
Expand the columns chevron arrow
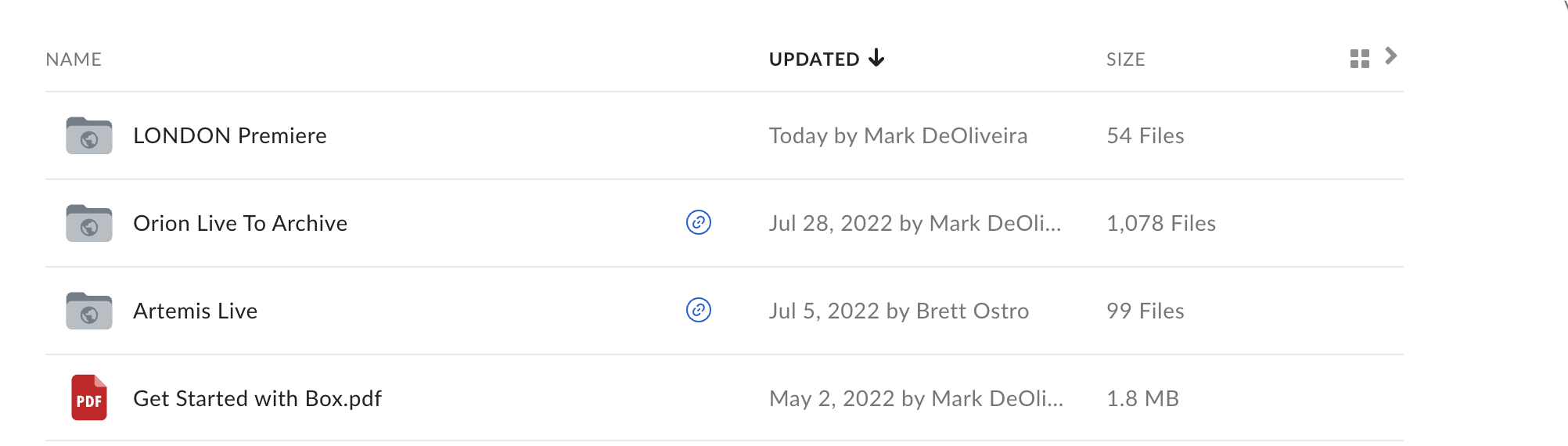tap(1390, 56)
